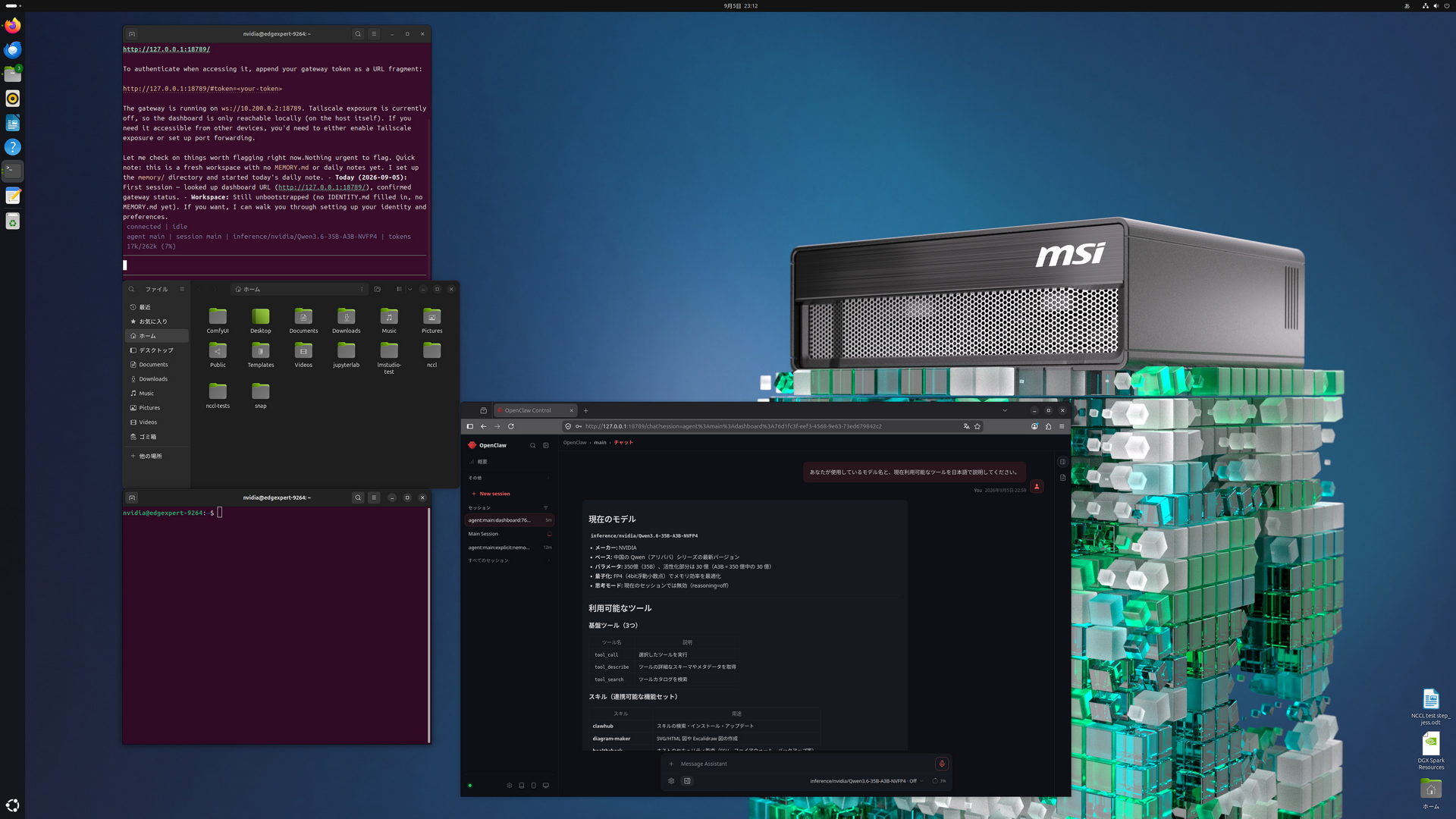Image resolution: width=1456 pixels, height=819 pixels.
Task: Open the hamburger menu in the bottom terminal
Action: (x=374, y=497)
